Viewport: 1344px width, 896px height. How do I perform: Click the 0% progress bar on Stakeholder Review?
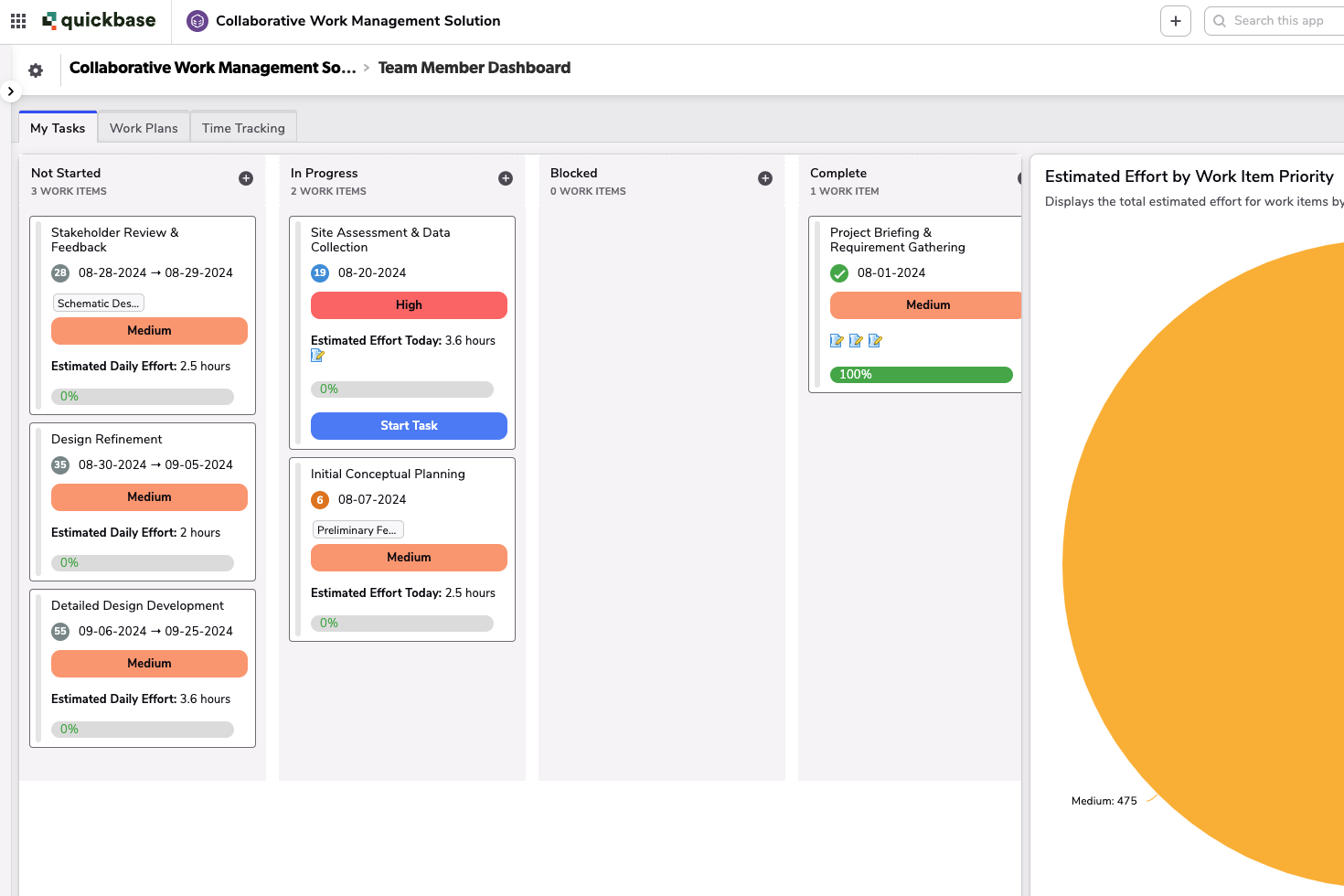tap(143, 397)
